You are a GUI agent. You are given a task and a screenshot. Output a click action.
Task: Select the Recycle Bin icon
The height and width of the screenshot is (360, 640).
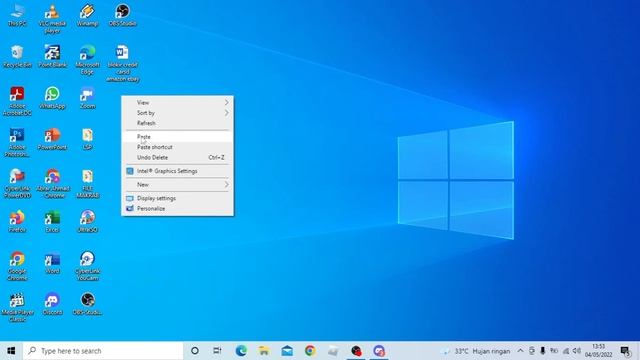tap(17, 57)
